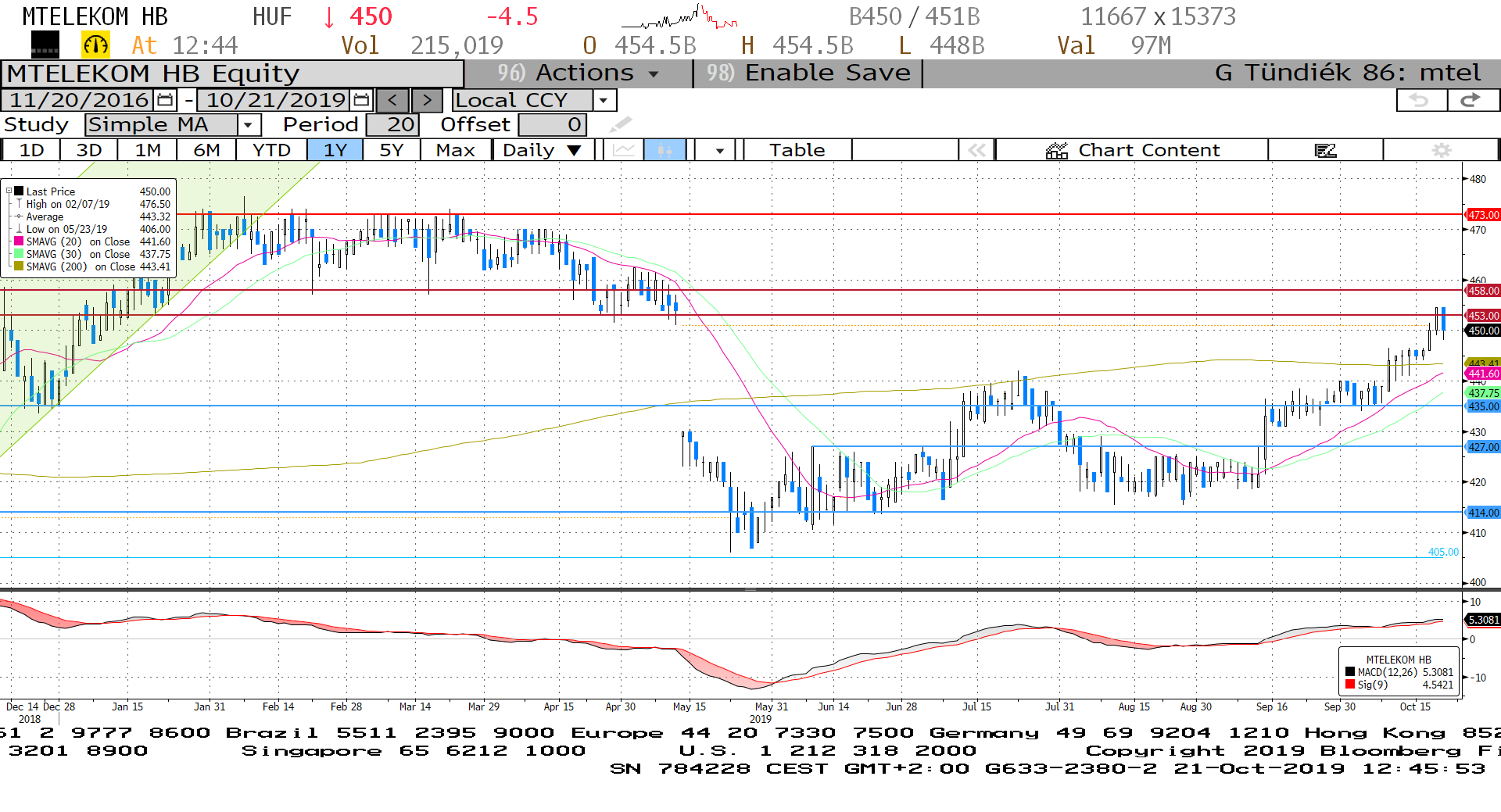This screenshot has width=1501, height=812.
Task: Click the 414.00 blue price level label
Action: point(1482,513)
